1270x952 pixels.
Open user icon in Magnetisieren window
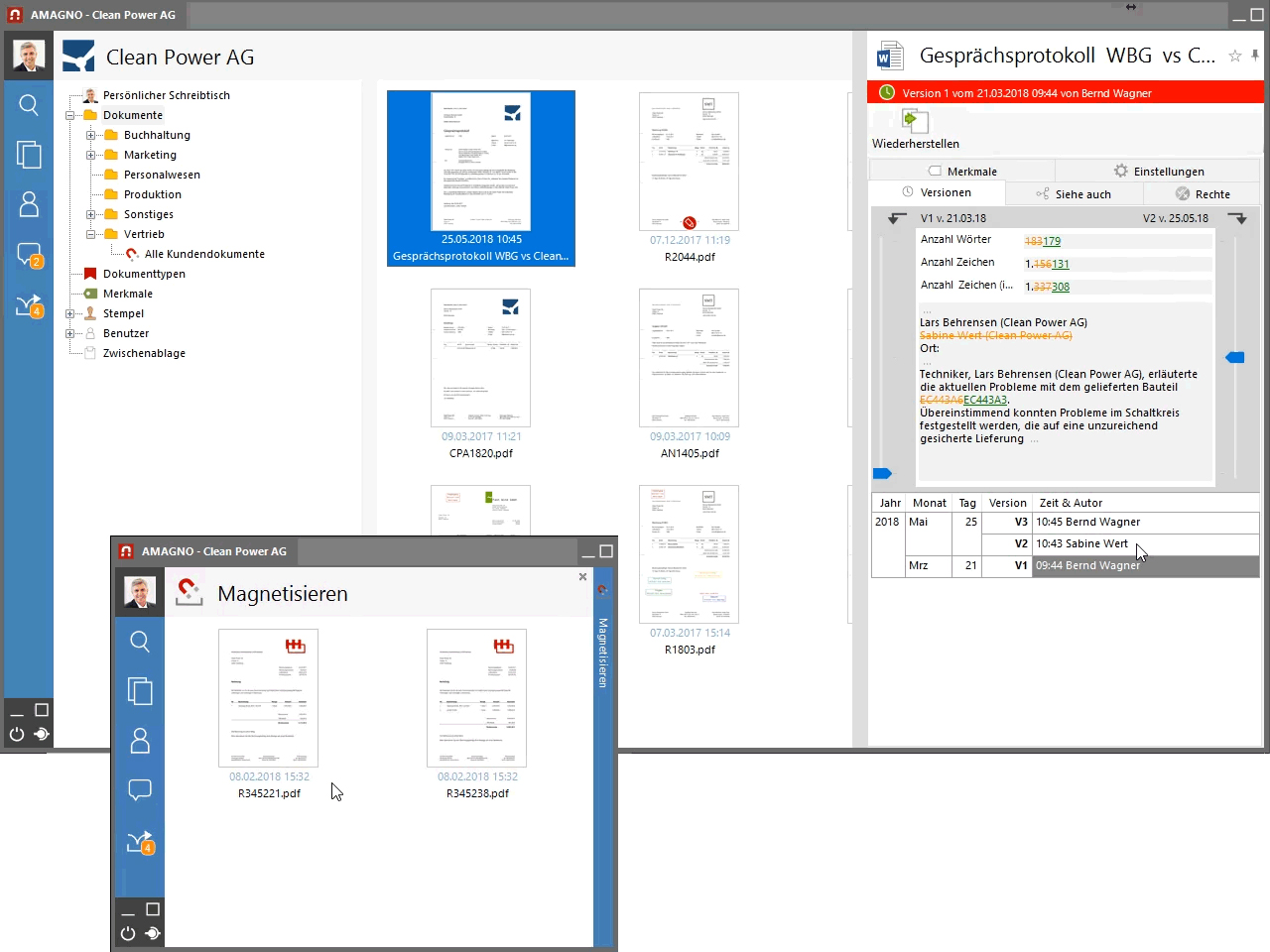coord(140,741)
